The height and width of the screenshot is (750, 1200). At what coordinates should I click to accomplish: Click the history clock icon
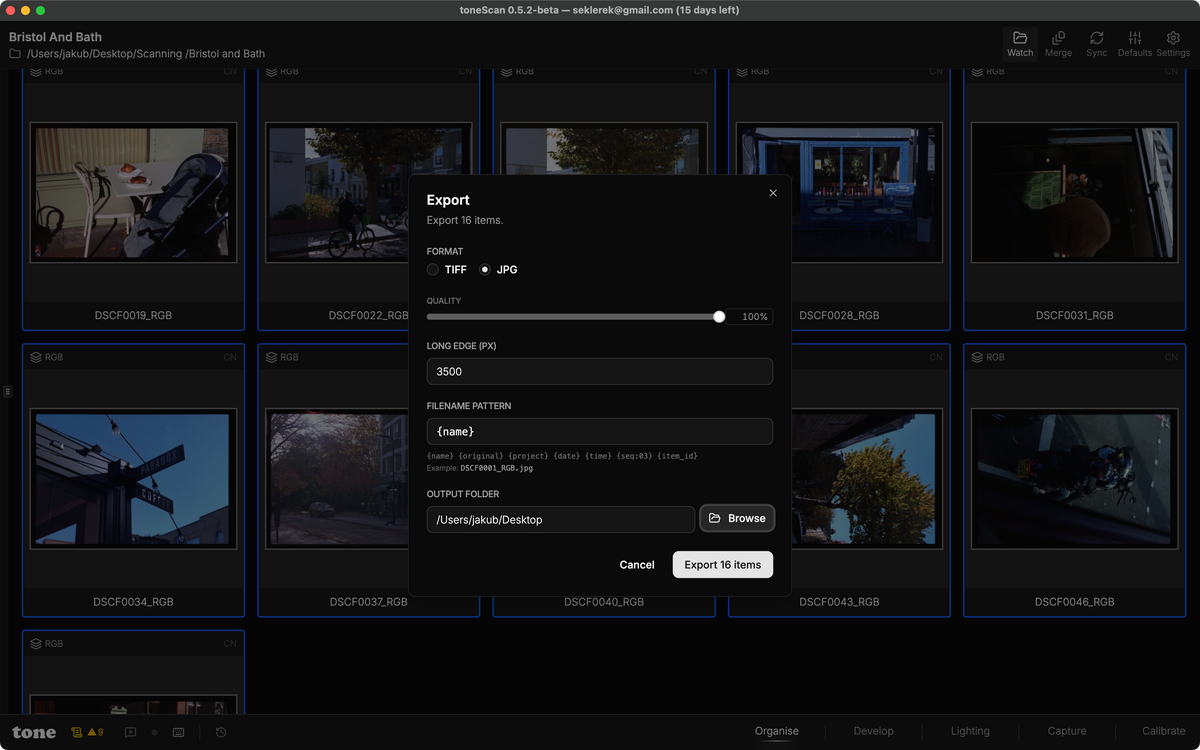point(221,732)
